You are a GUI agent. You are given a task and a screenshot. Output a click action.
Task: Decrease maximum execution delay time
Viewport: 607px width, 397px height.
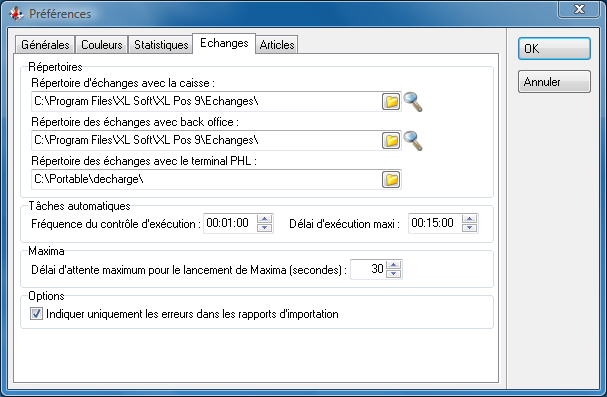470,228
